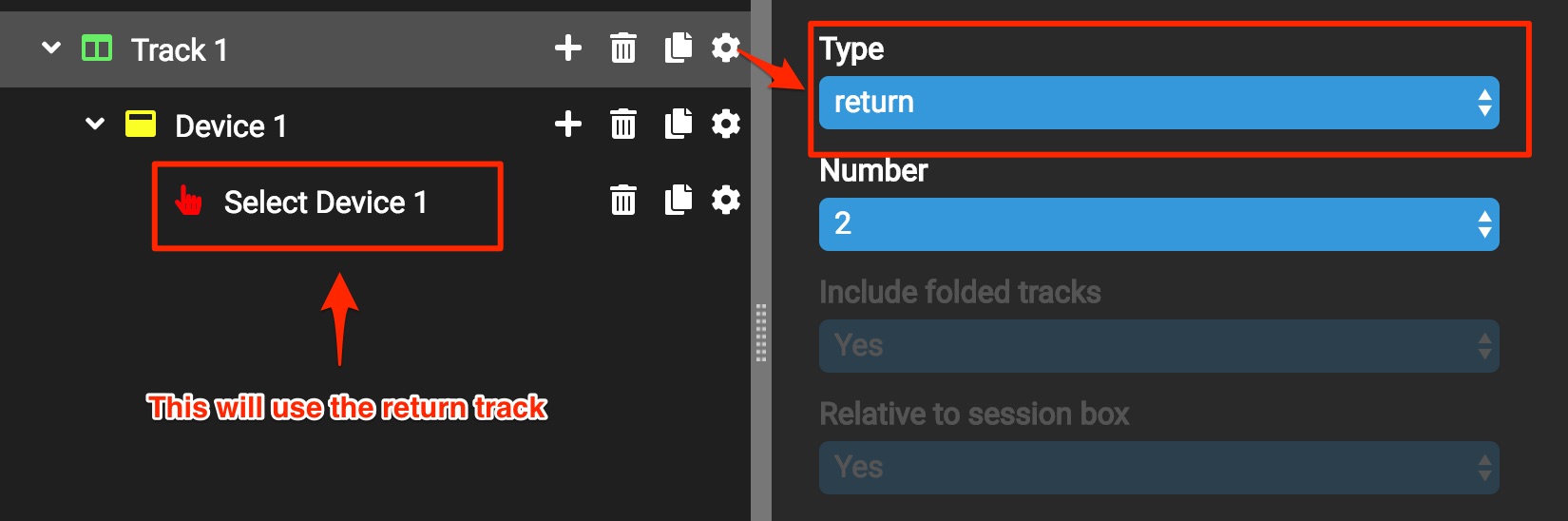Duplicate the Select Device 1 action
The image size is (1568, 521).
pyautogui.click(x=678, y=200)
